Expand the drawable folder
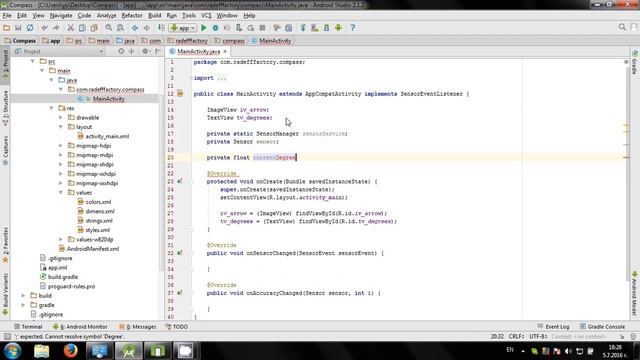Image resolution: width=640 pixels, height=360 pixels. [x=61, y=118]
